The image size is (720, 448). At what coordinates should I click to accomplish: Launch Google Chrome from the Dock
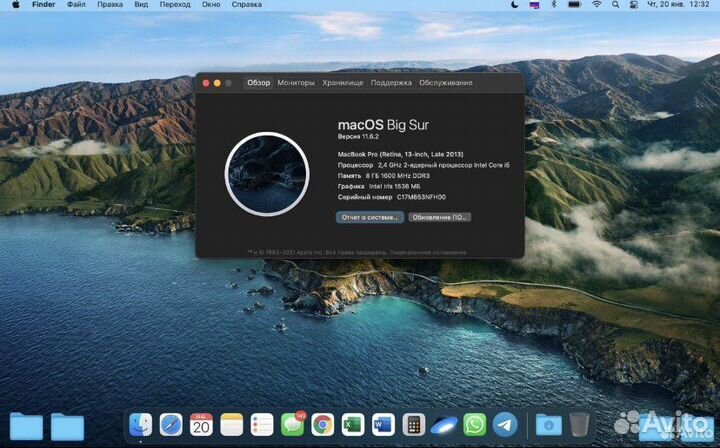point(322,425)
